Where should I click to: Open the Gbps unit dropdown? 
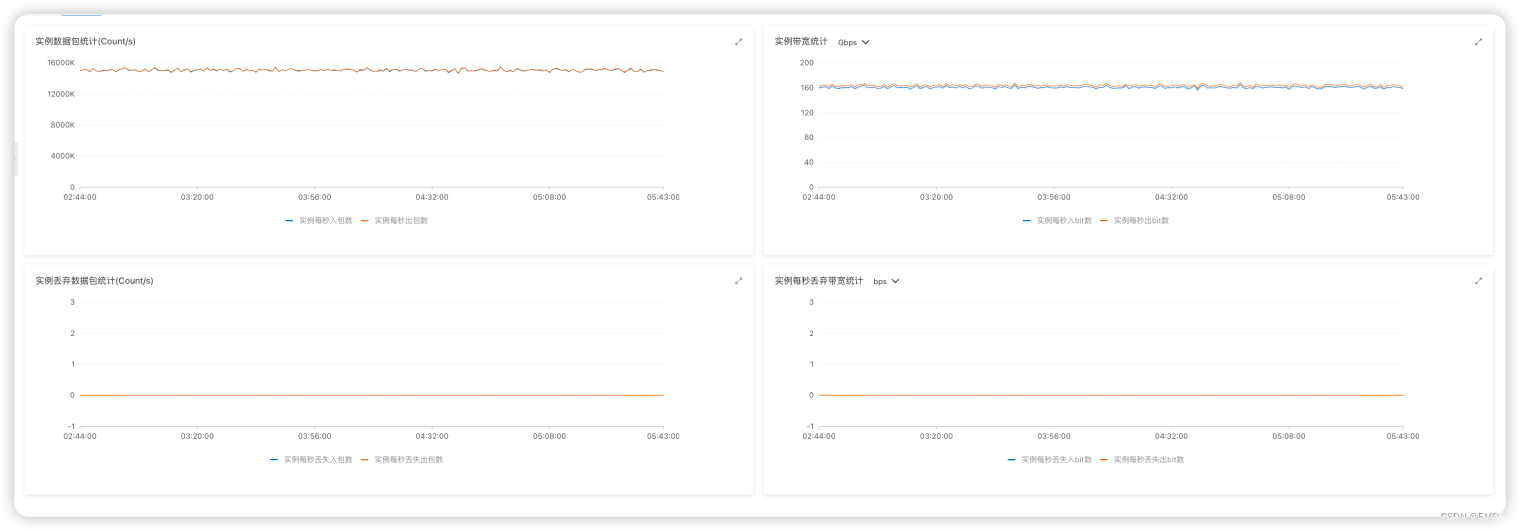(x=853, y=42)
